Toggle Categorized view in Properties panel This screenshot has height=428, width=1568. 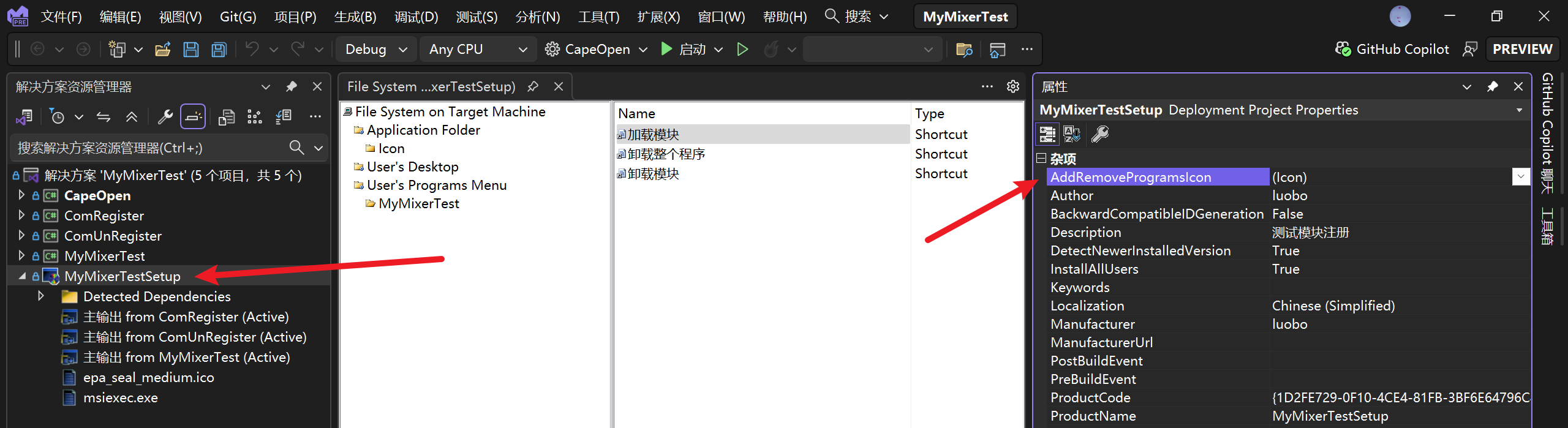point(1047,134)
